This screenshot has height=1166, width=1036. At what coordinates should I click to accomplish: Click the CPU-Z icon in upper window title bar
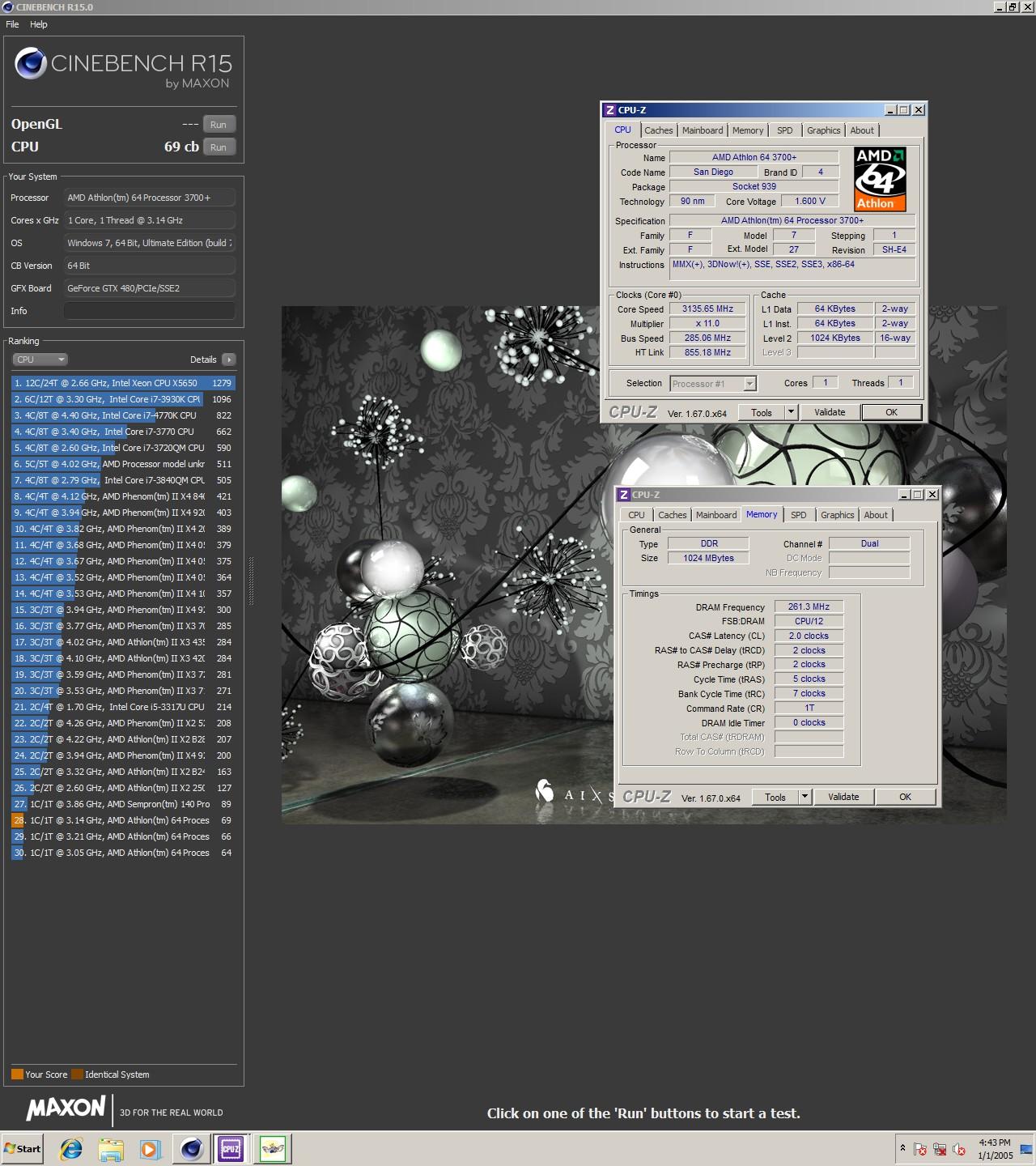click(x=610, y=110)
